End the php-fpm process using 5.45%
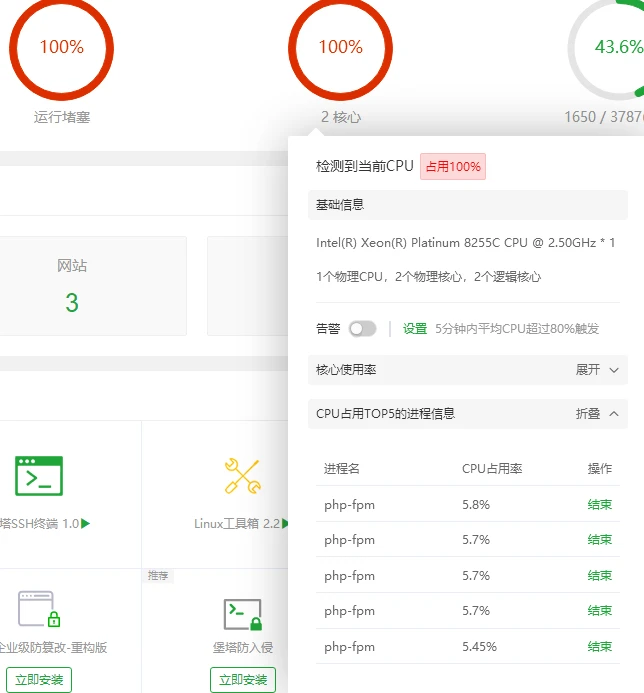Screen dimensions: 644x693 599,647
